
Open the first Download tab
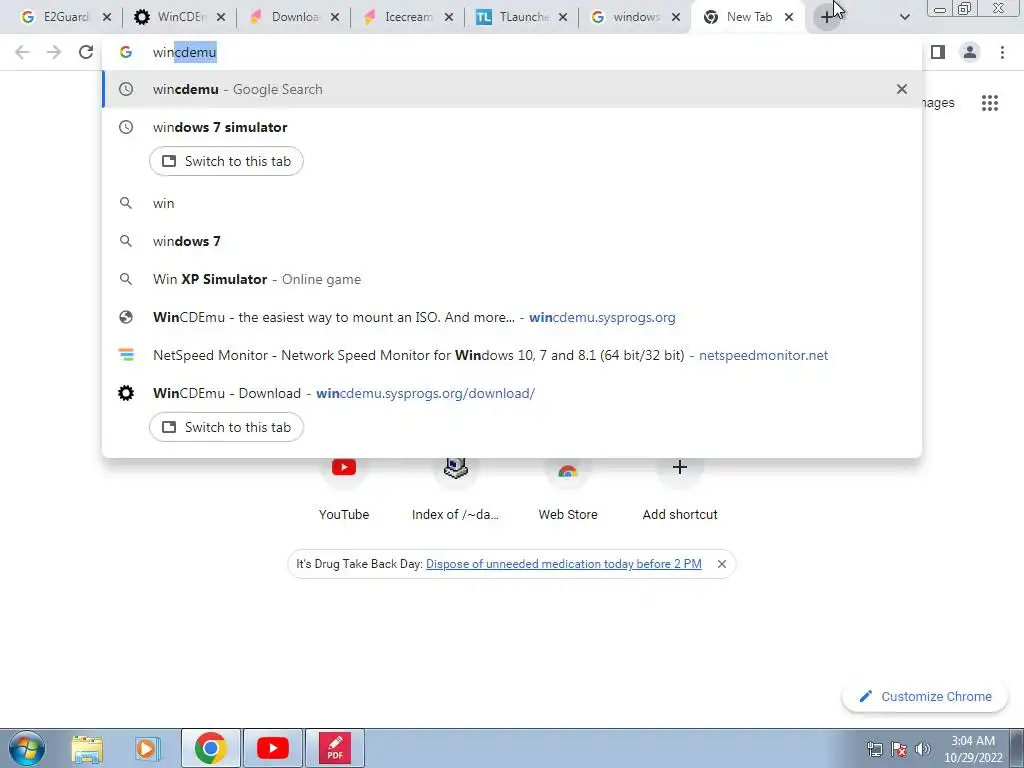286,17
